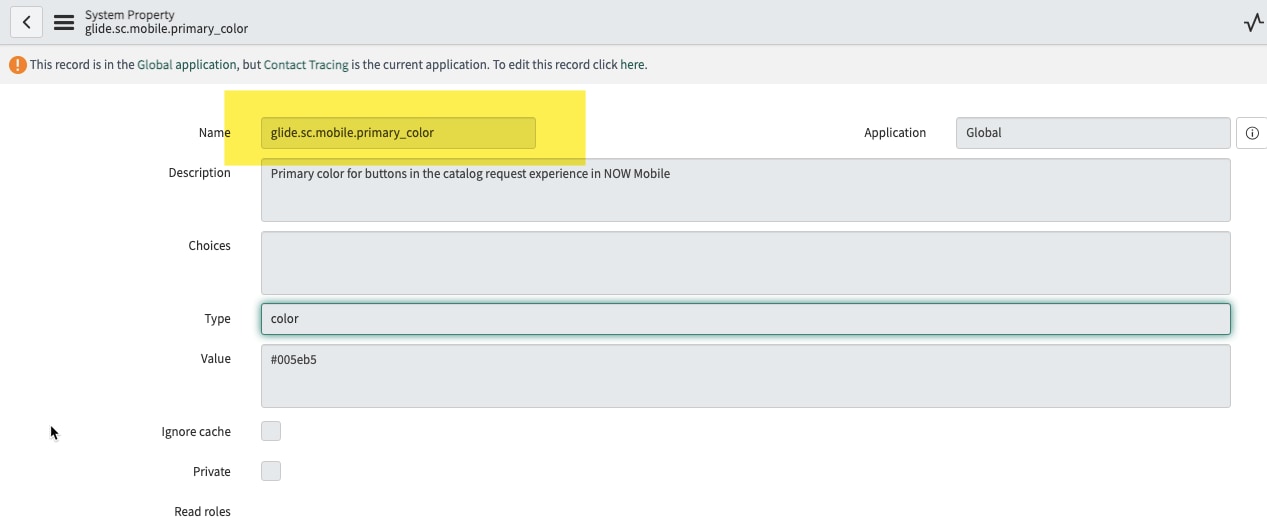Click the Value field with #005eb5
The width and height of the screenshot is (1267, 522).
[745, 376]
